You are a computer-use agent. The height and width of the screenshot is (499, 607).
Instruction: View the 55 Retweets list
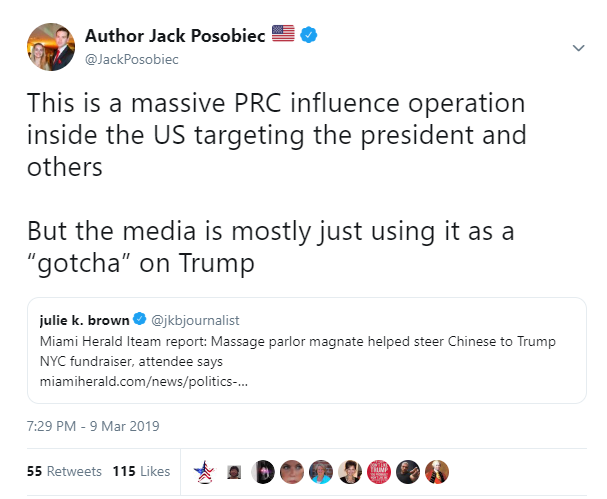click(64, 472)
